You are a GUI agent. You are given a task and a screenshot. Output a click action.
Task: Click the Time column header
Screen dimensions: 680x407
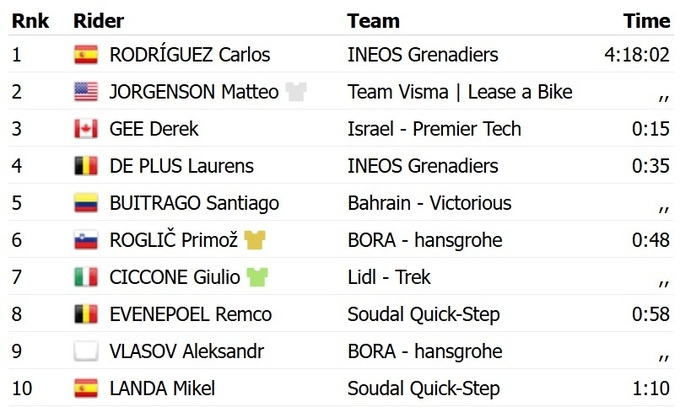(x=646, y=21)
